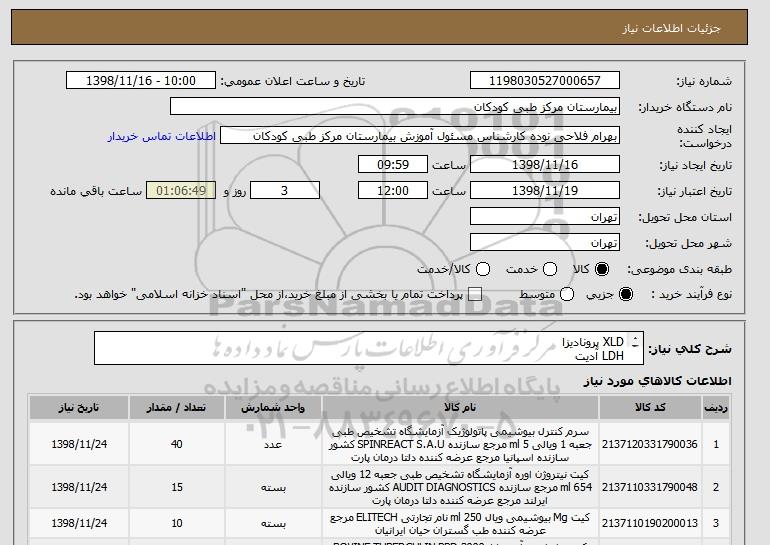
Task: Click the creation time field 09:59
Action: 393,164
